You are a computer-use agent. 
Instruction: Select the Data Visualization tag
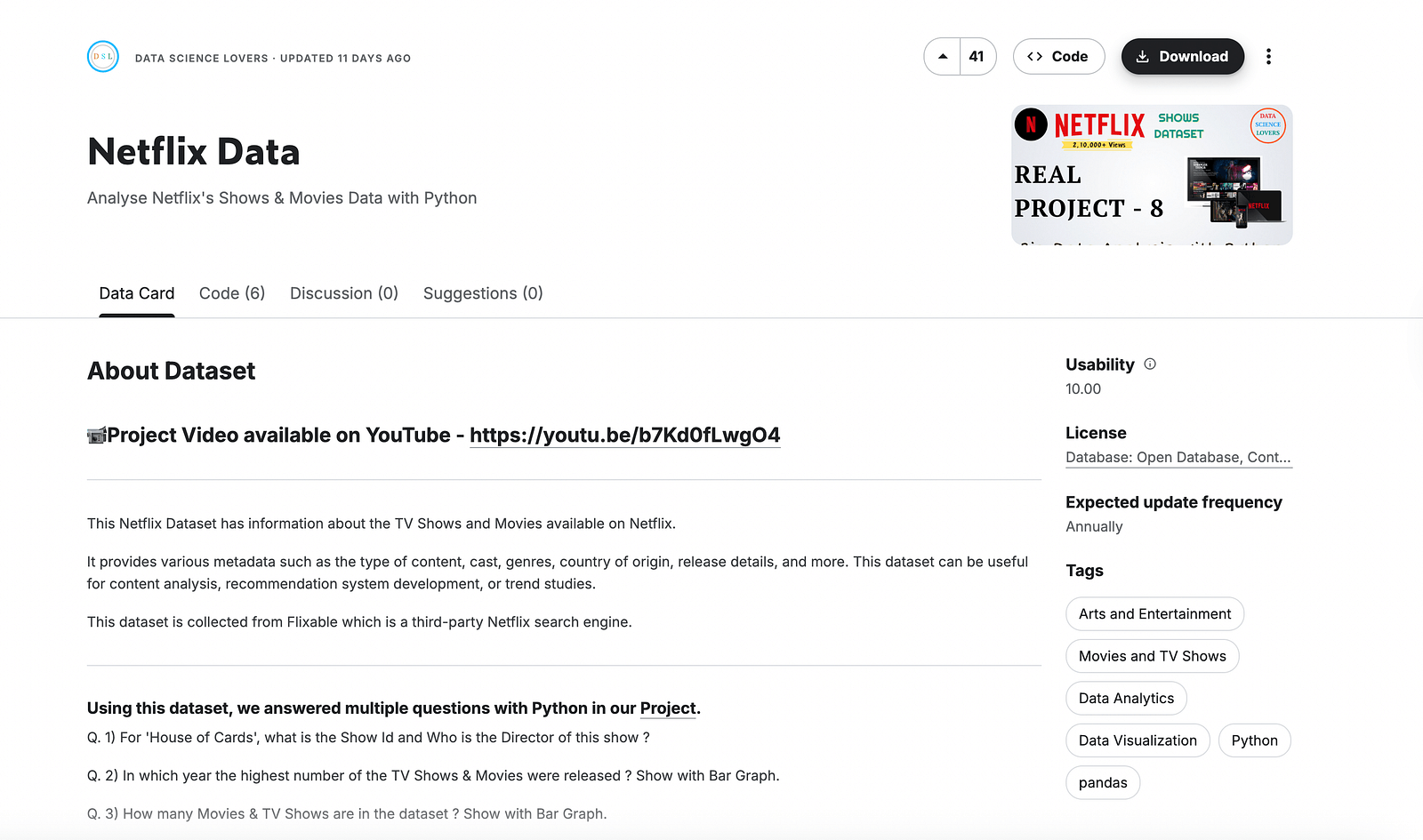click(1138, 740)
